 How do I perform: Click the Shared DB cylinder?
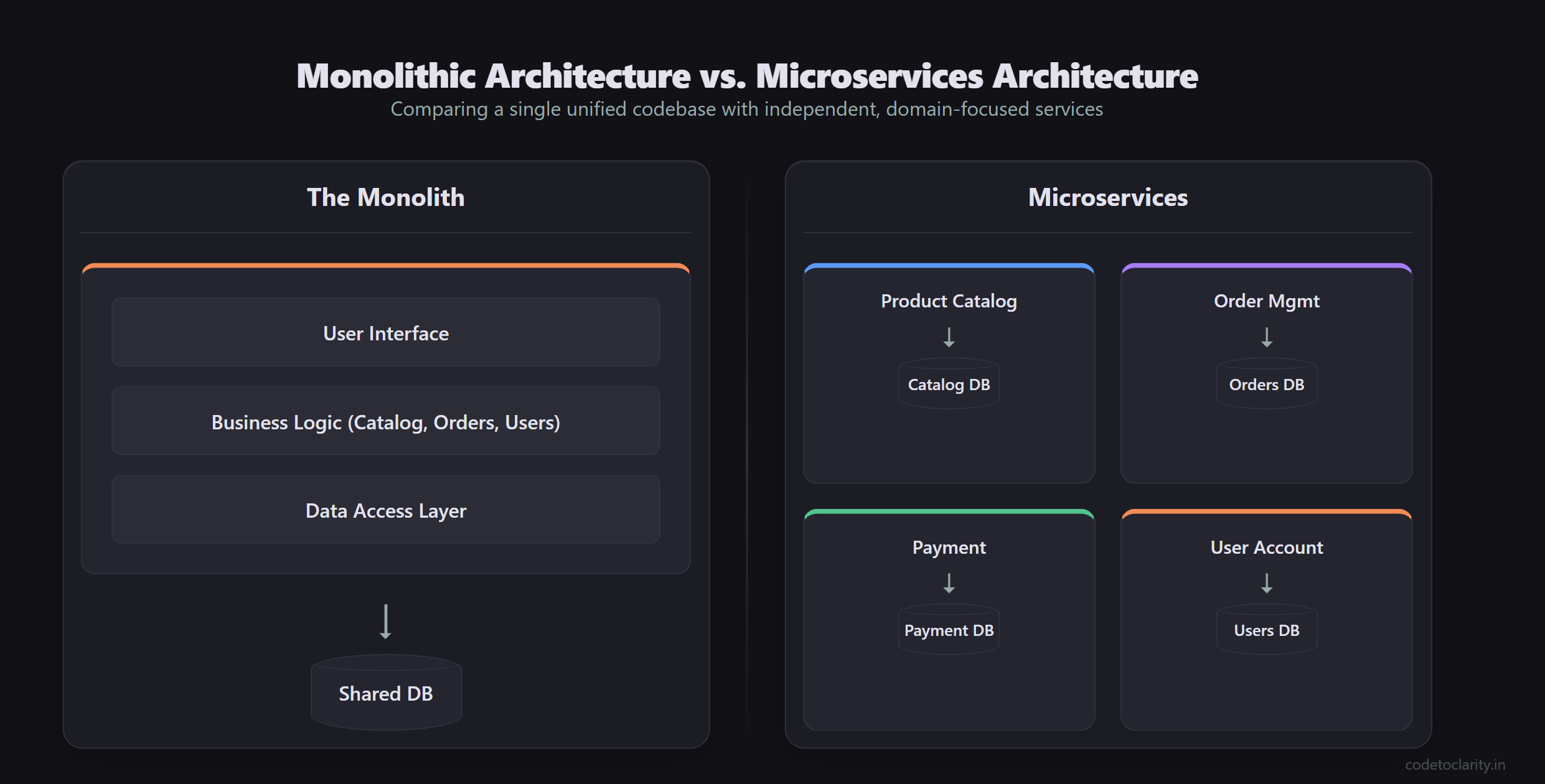tap(386, 693)
